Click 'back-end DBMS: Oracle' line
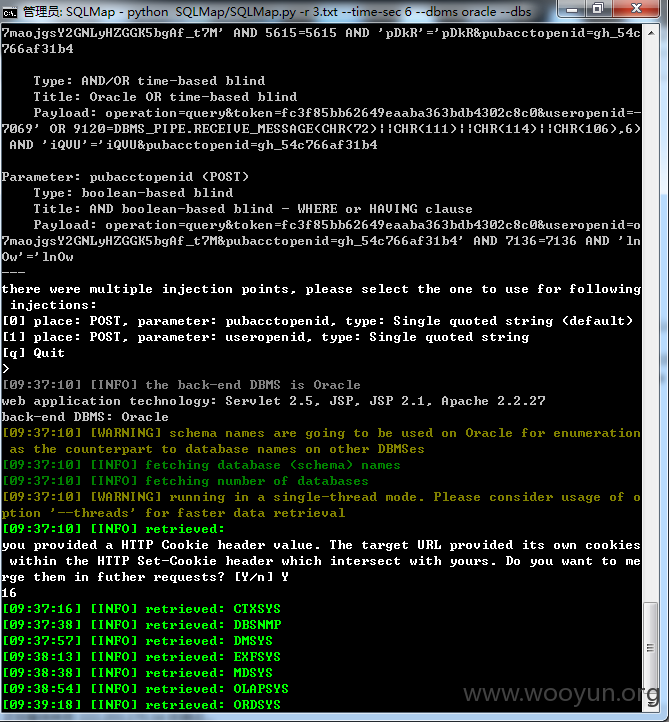The height and width of the screenshot is (722, 669). click(x=85, y=417)
